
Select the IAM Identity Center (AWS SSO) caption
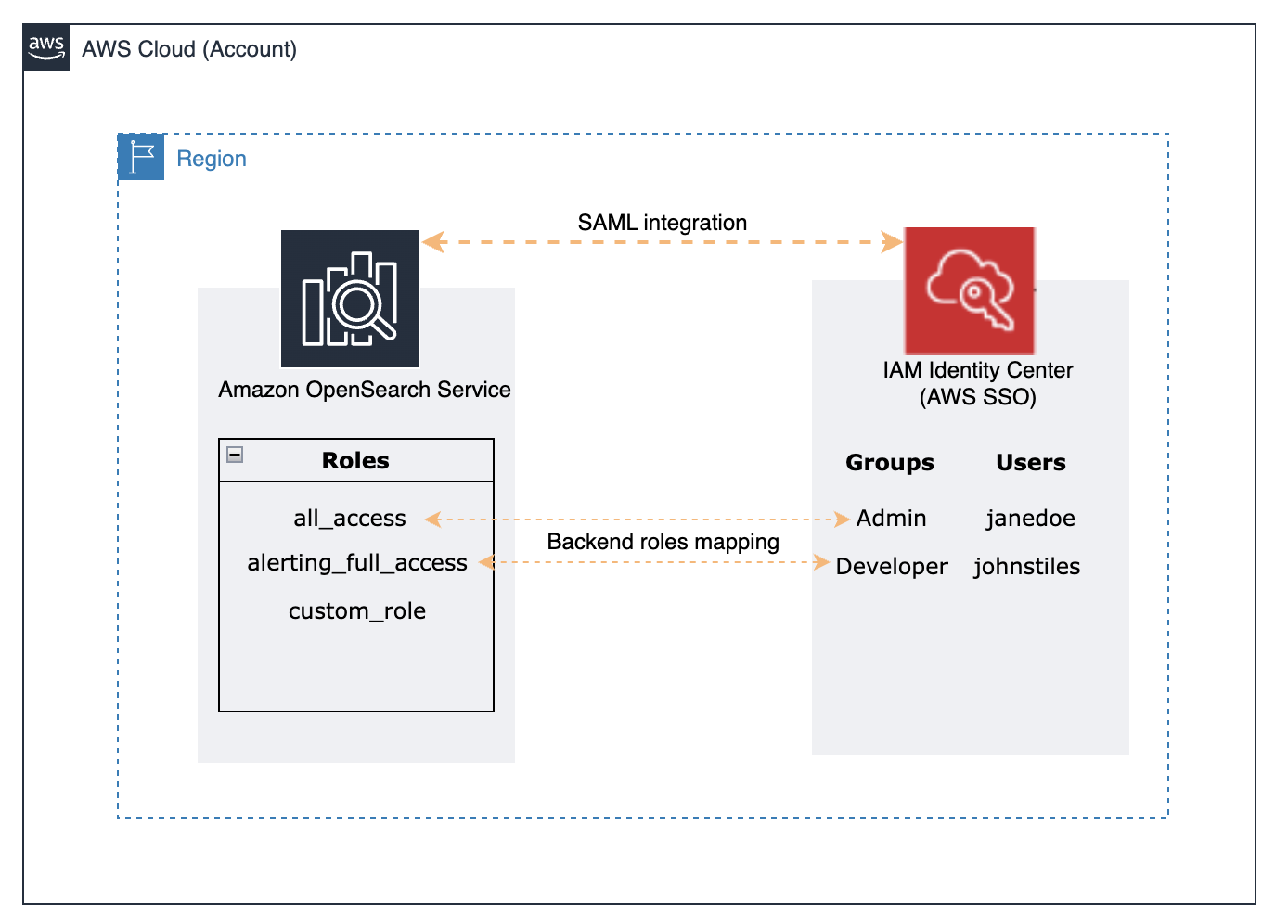coord(978,383)
